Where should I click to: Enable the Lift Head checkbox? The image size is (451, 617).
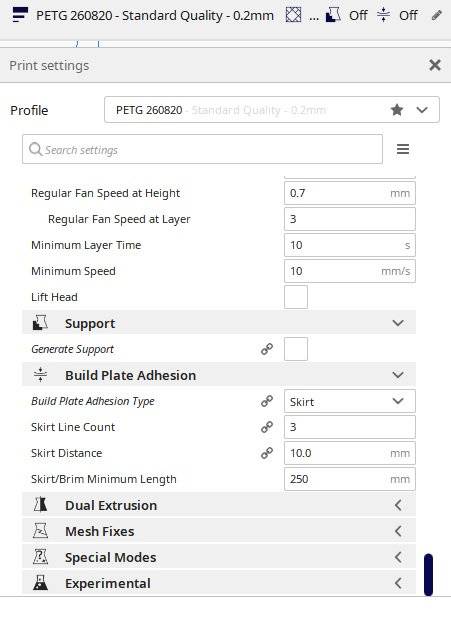(296, 297)
